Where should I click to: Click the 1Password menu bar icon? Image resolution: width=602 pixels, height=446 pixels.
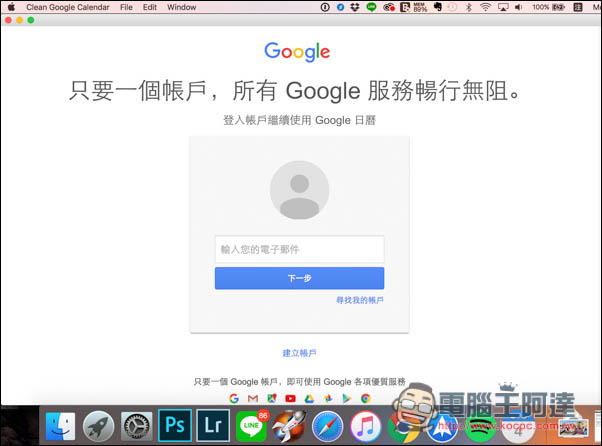tap(325, 7)
